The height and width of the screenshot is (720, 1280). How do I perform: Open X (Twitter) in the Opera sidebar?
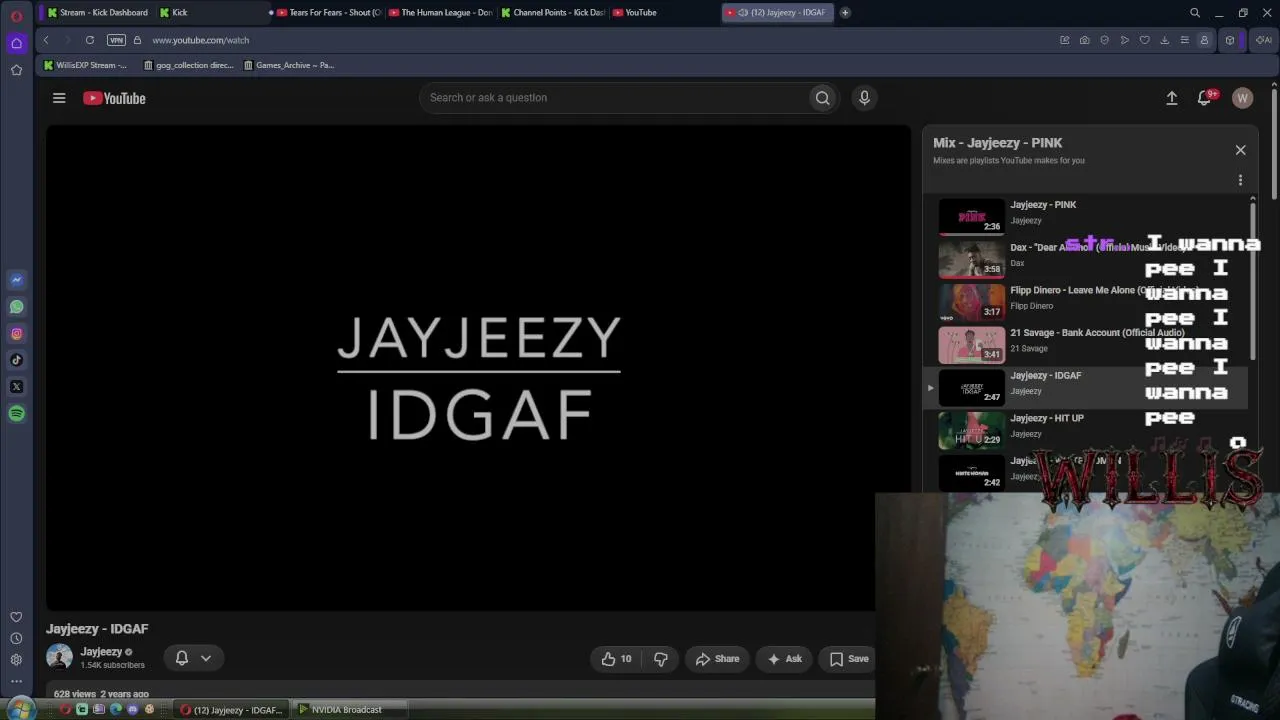[x=16, y=387]
